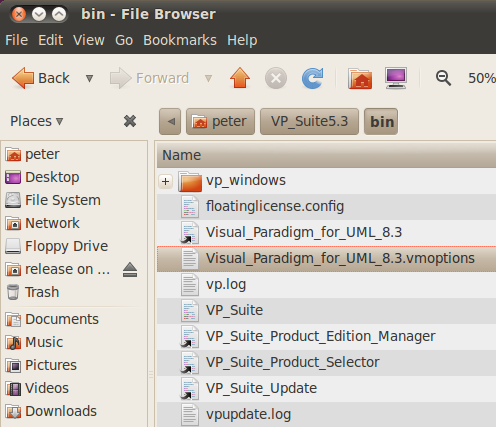Select the bin path bar button
Screen dimensions: 496x427
click(381, 121)
